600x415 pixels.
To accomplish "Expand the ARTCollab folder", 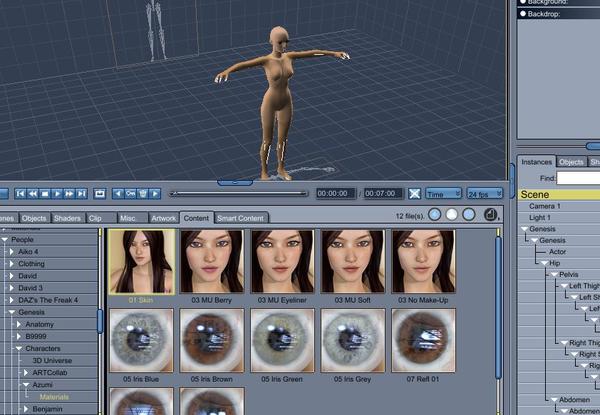I will [26, 373].
